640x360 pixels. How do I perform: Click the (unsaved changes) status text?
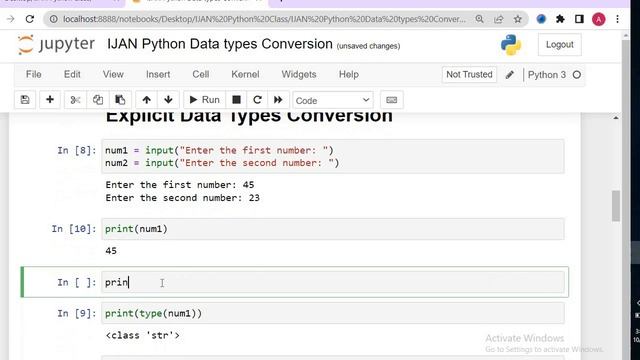368,46
